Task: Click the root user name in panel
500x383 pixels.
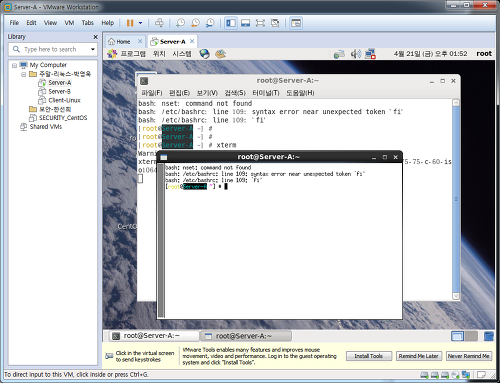Action: click(x=484, y=54)
